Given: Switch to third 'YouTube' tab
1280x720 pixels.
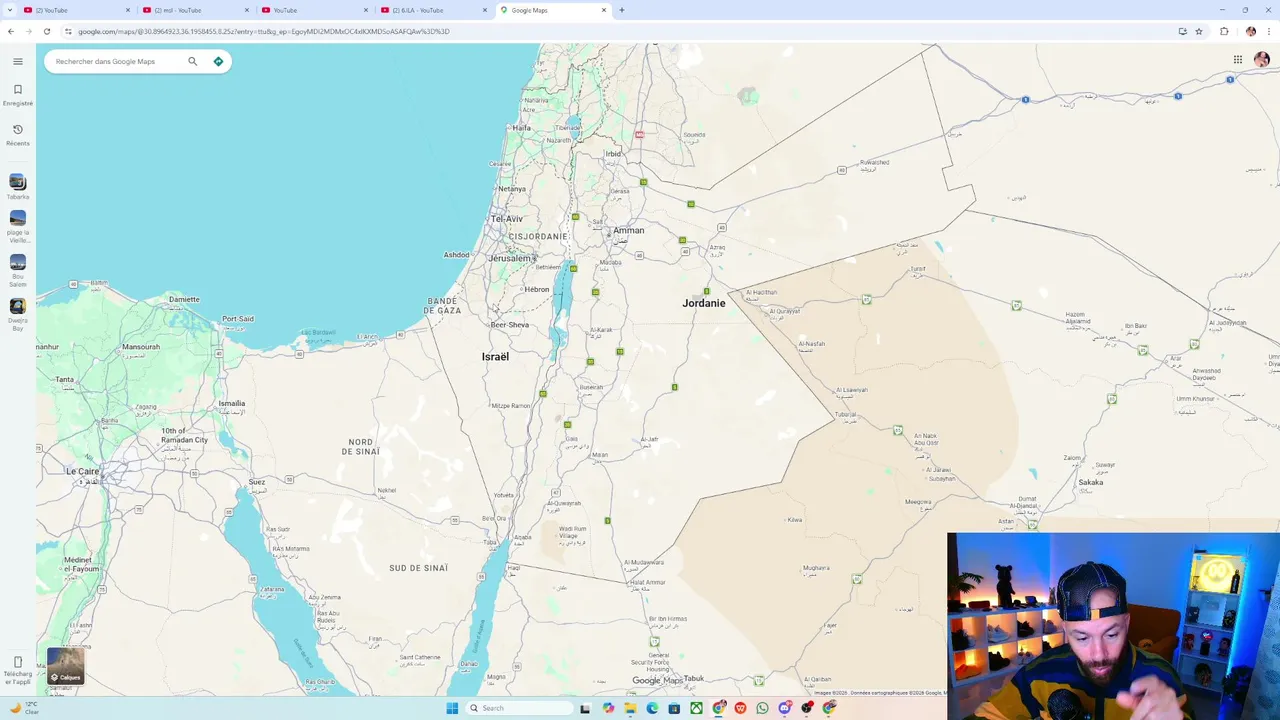Looking at the screenshot, I should coord(315,10).
